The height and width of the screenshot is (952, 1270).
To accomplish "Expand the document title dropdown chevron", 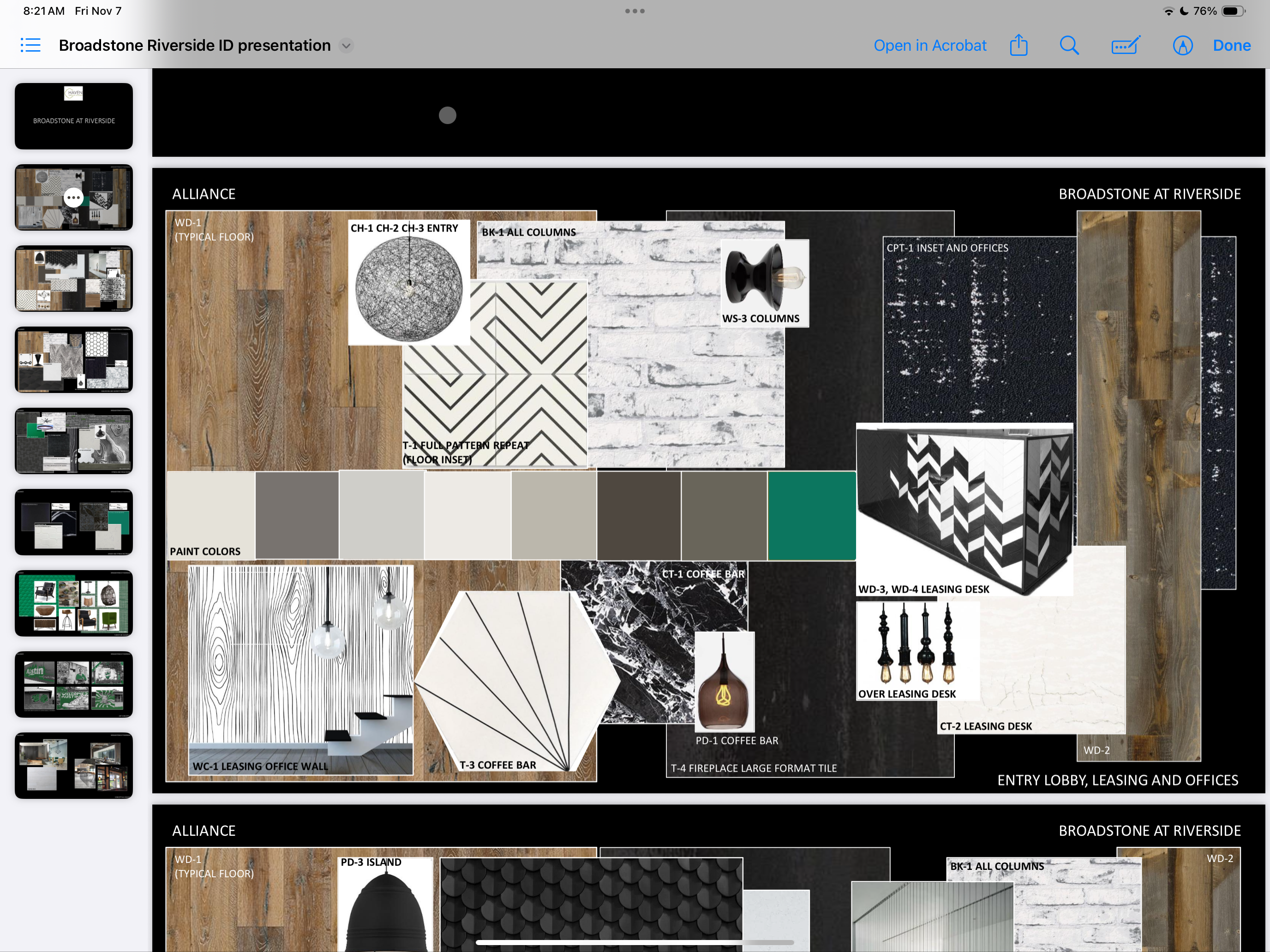I will pos(346,46).
